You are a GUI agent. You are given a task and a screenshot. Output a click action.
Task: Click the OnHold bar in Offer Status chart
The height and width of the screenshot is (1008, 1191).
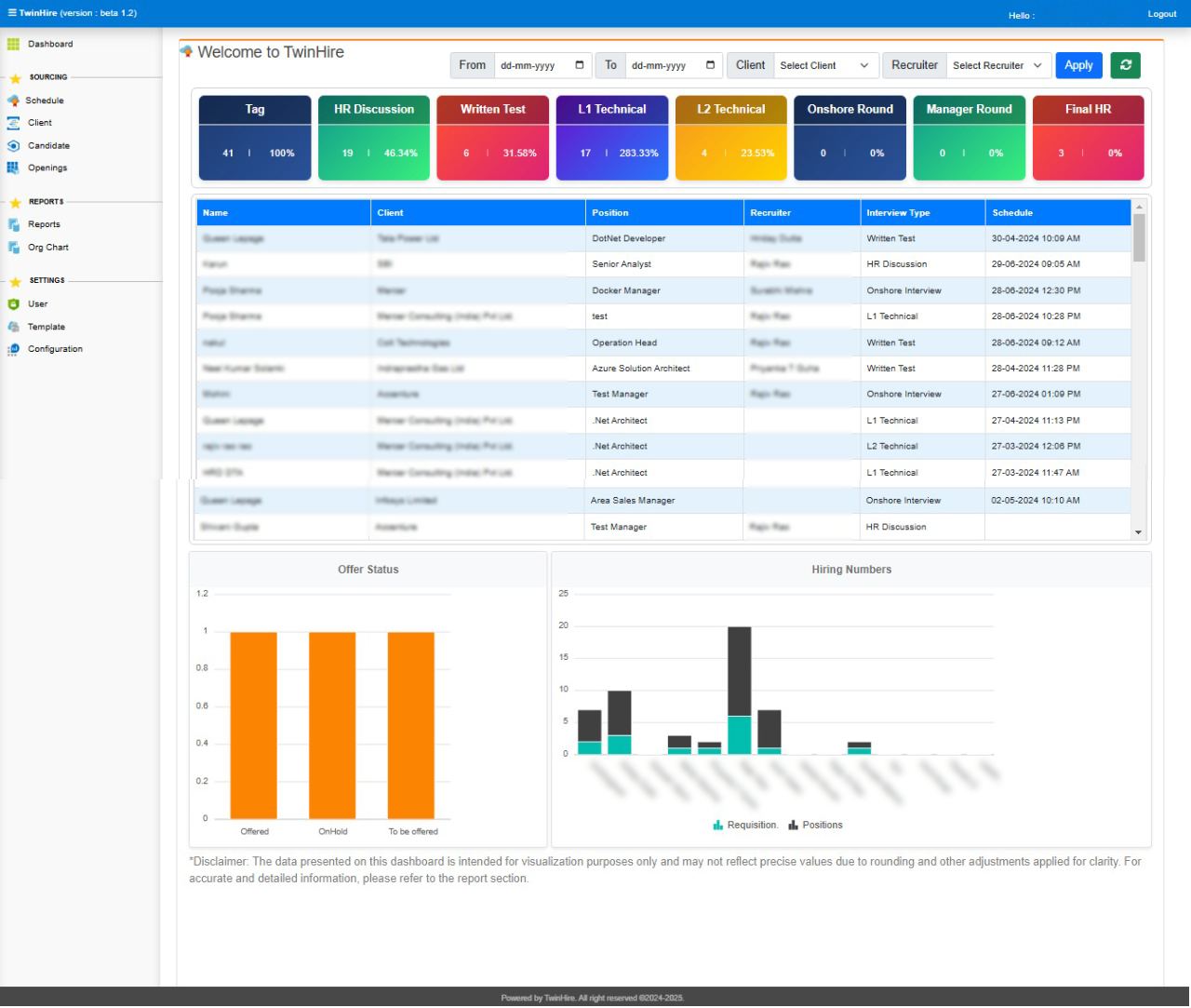click(332, 726)
